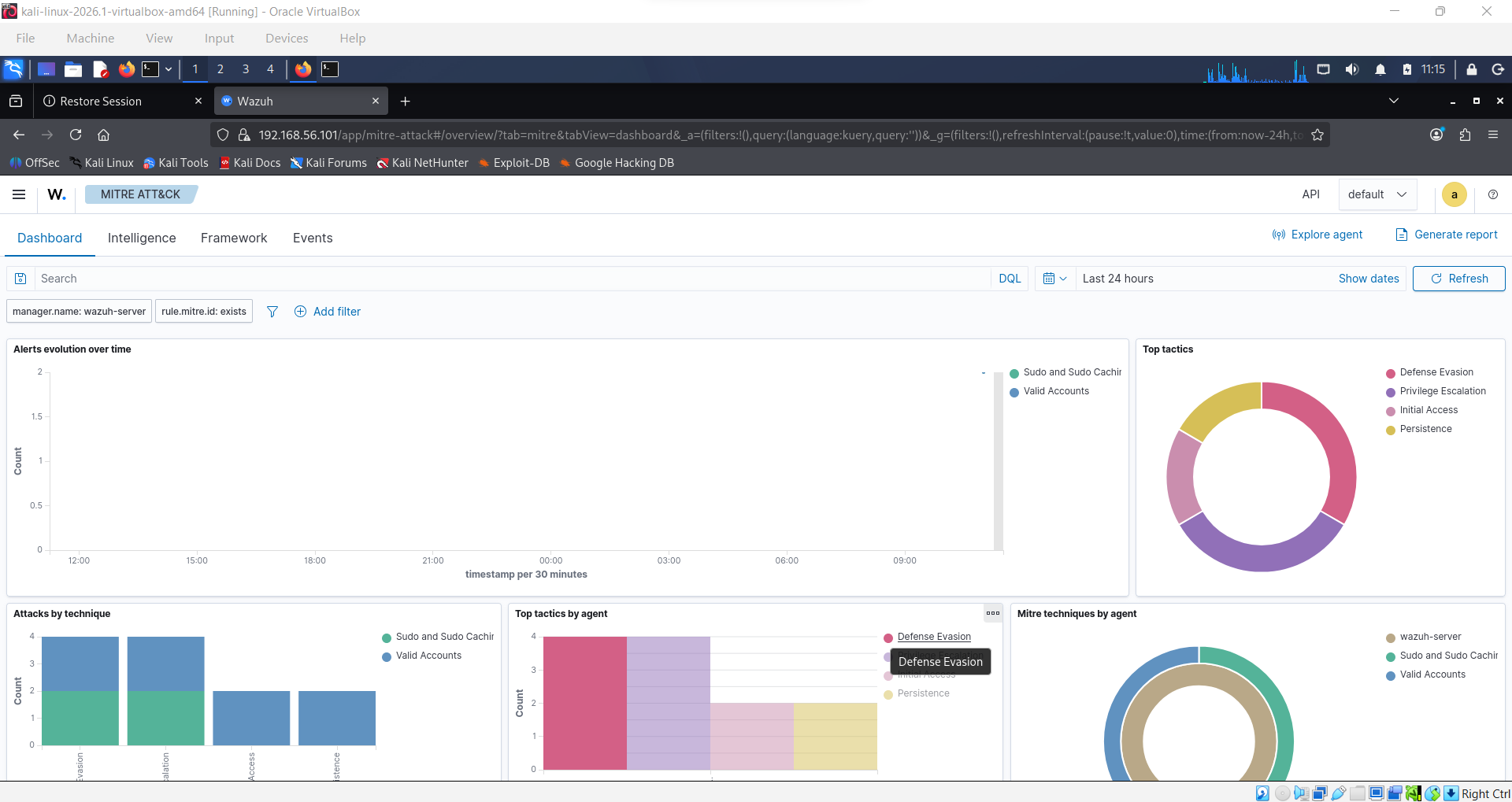This screenshot has width=1512, height=802.
Task: Open the Wazuh help icon
Action: coord(1493,194)
